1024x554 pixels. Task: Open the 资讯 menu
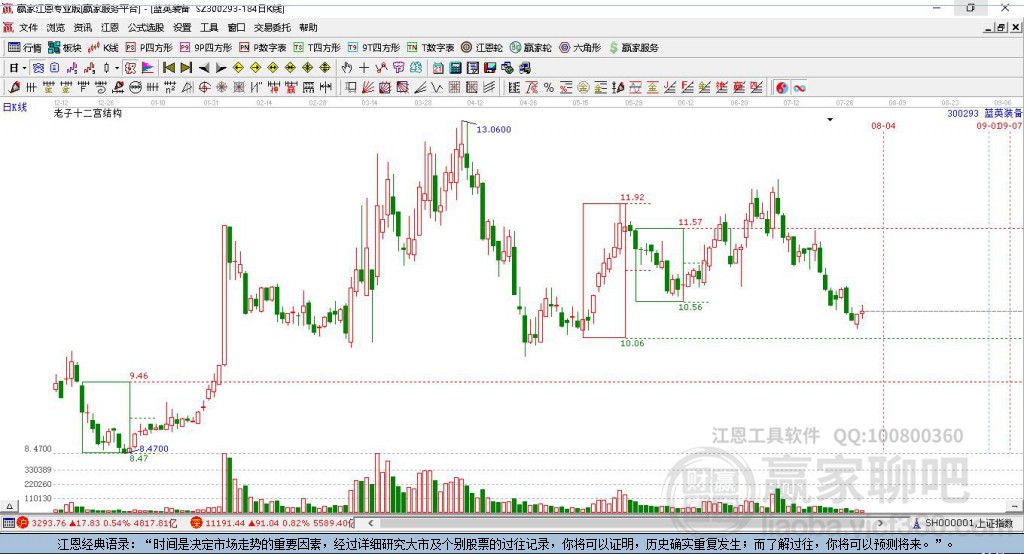(82, 27)
